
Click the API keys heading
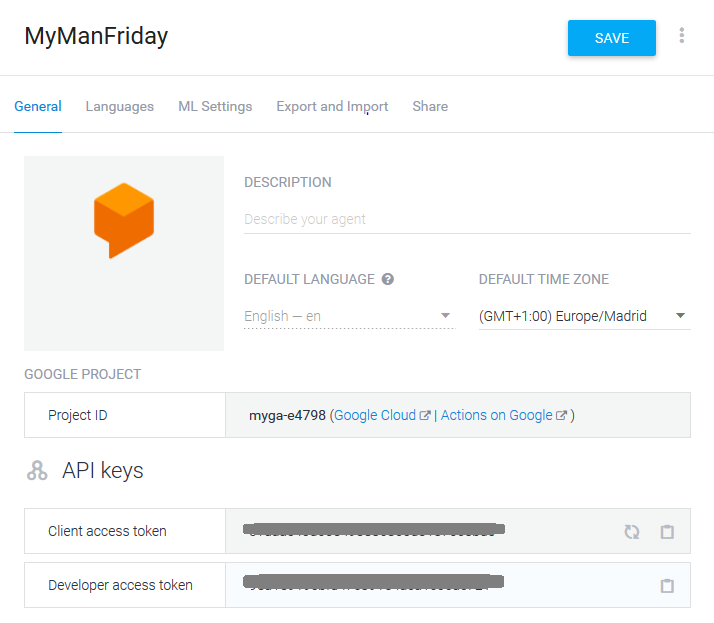[x=103, y=470]
